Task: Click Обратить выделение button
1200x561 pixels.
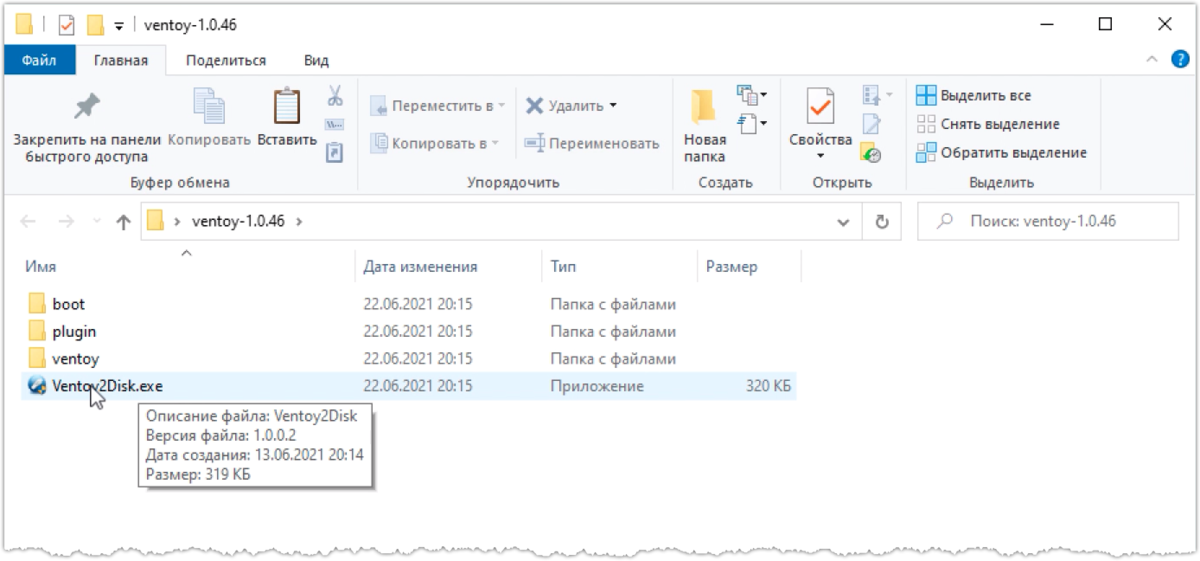Action: click(1001, 153)
